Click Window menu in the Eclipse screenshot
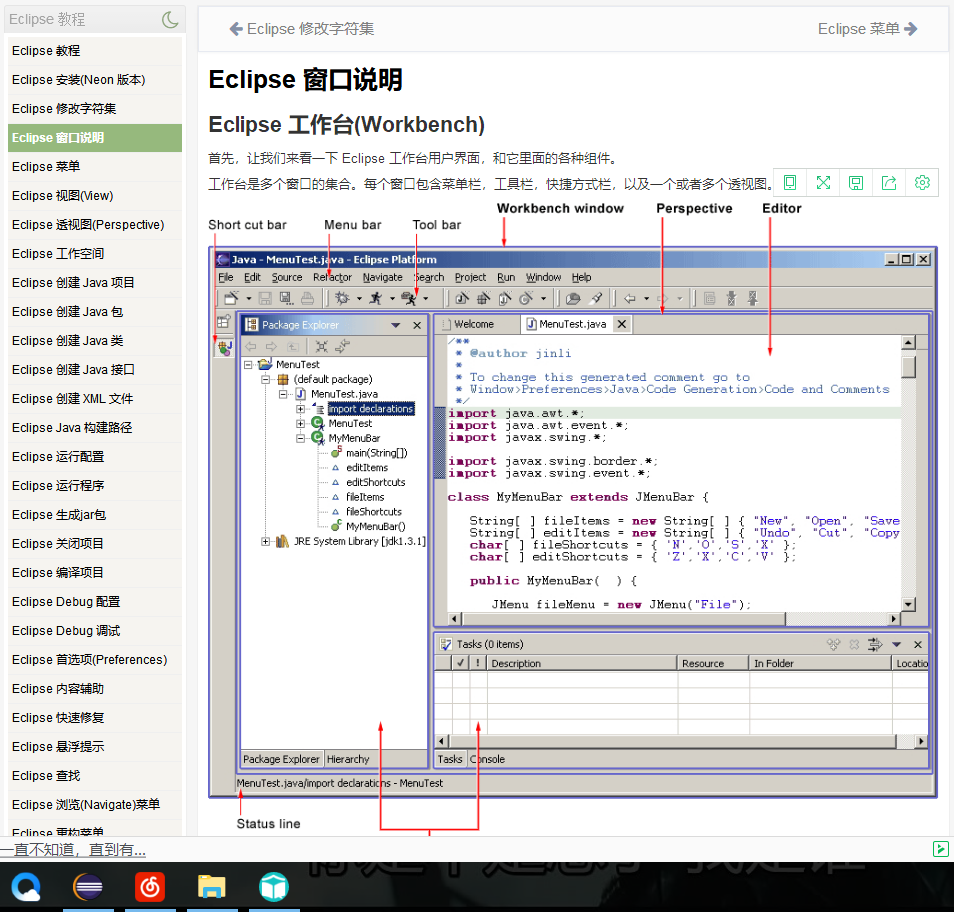The width and height of the screenshot is (954, 912). point(543,277)
